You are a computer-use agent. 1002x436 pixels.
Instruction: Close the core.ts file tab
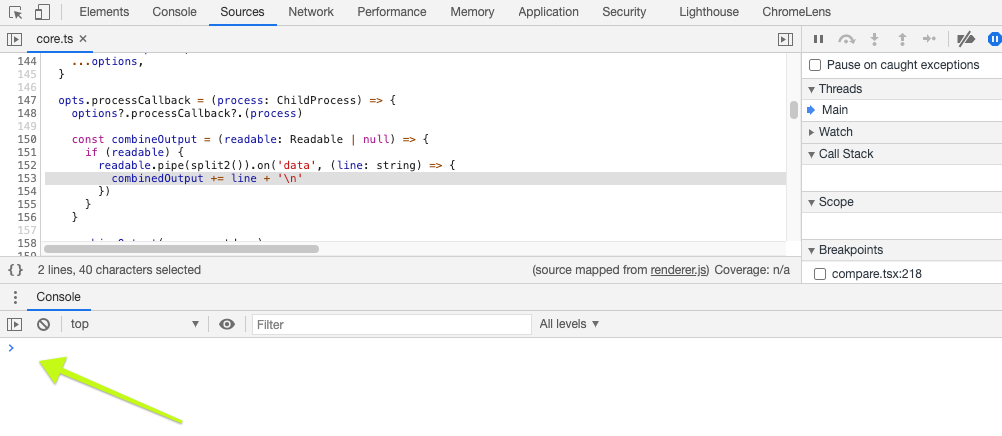click(83, 39)
